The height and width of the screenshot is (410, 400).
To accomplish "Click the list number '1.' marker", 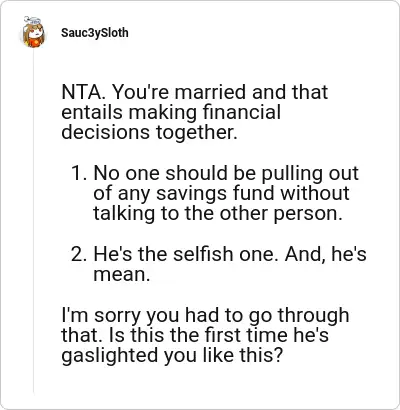I will pyautogui.click(x=79, y=173).
